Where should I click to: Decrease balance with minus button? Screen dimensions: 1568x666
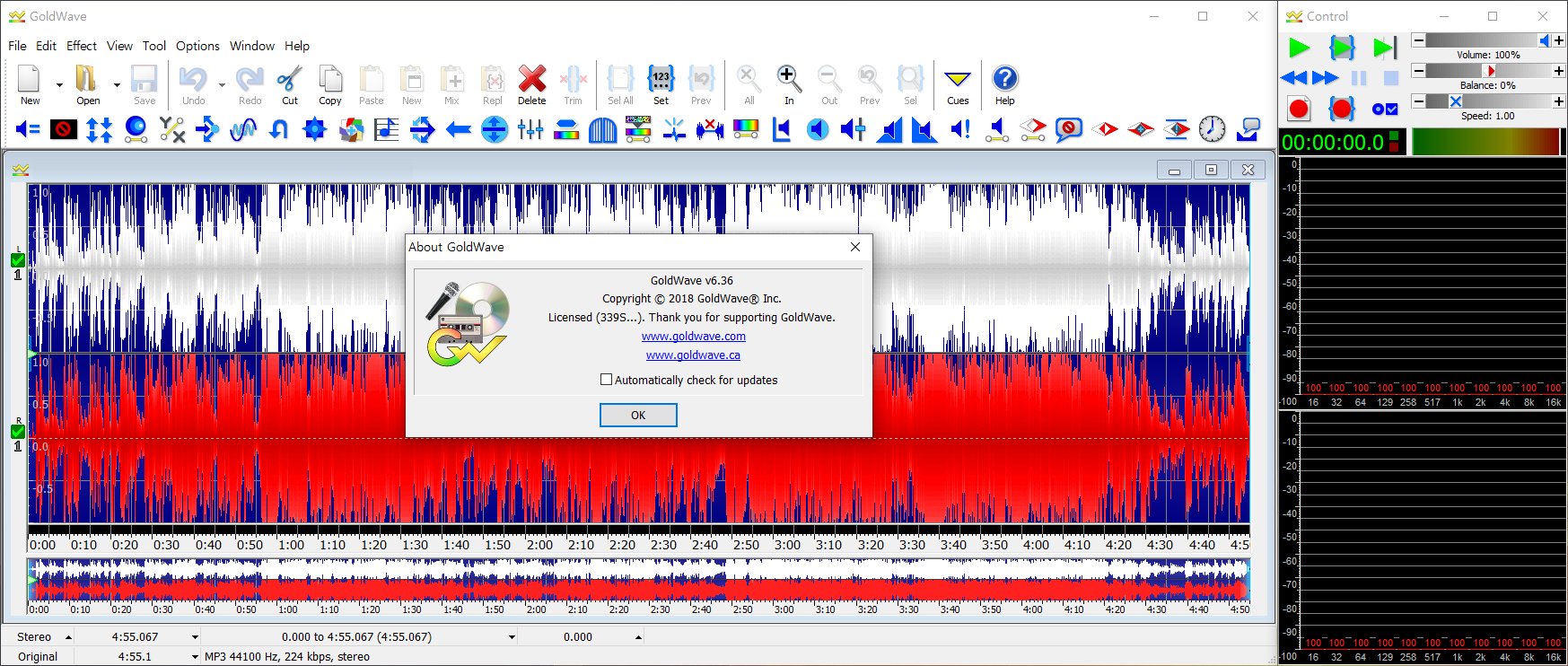[x=1418, y=71]
